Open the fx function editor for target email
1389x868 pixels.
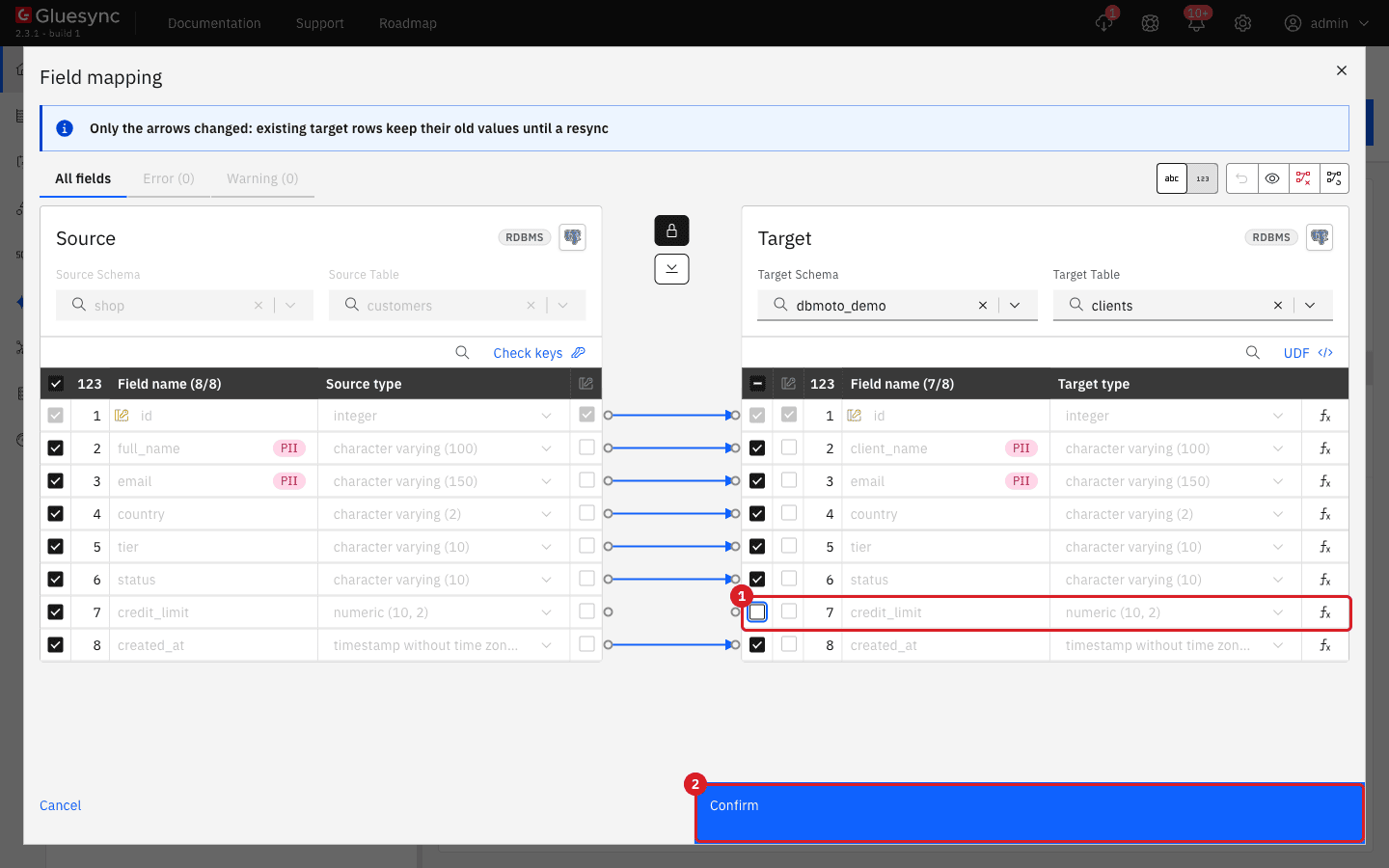pos(1325,481)
